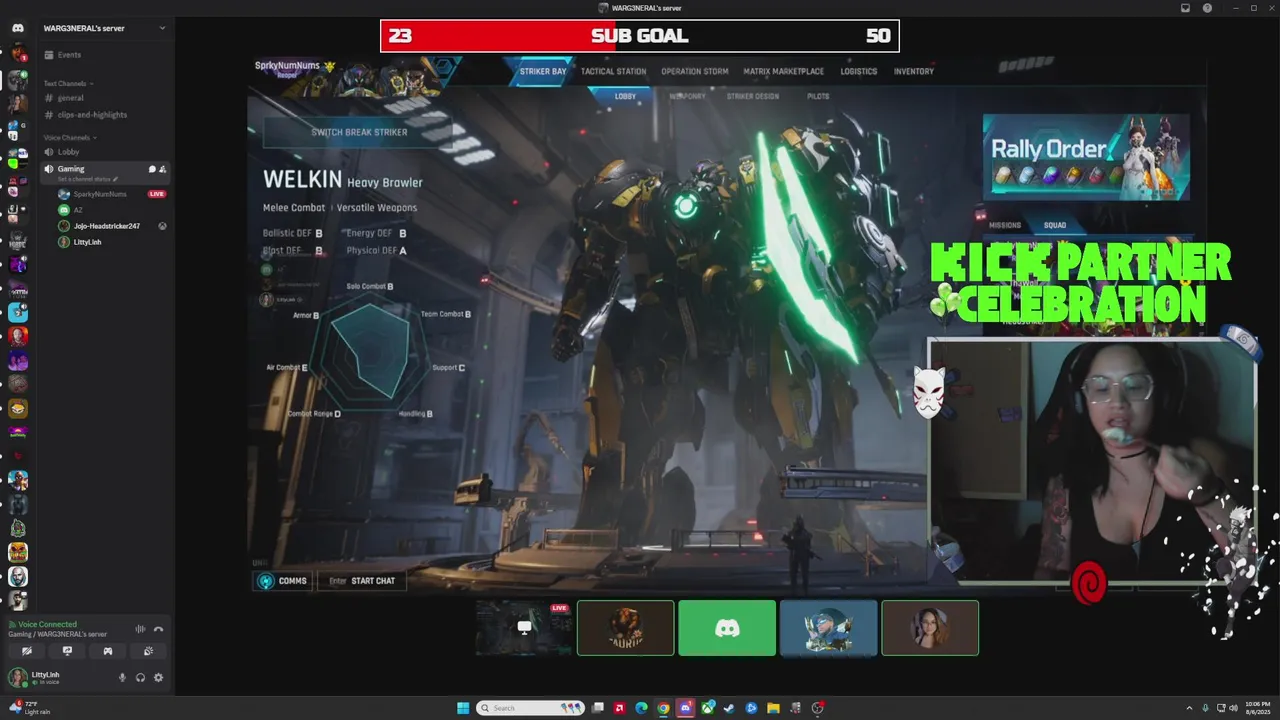1280x720 pixels.
Task: Select the Gaming voice channel
Action: point(104,172)
